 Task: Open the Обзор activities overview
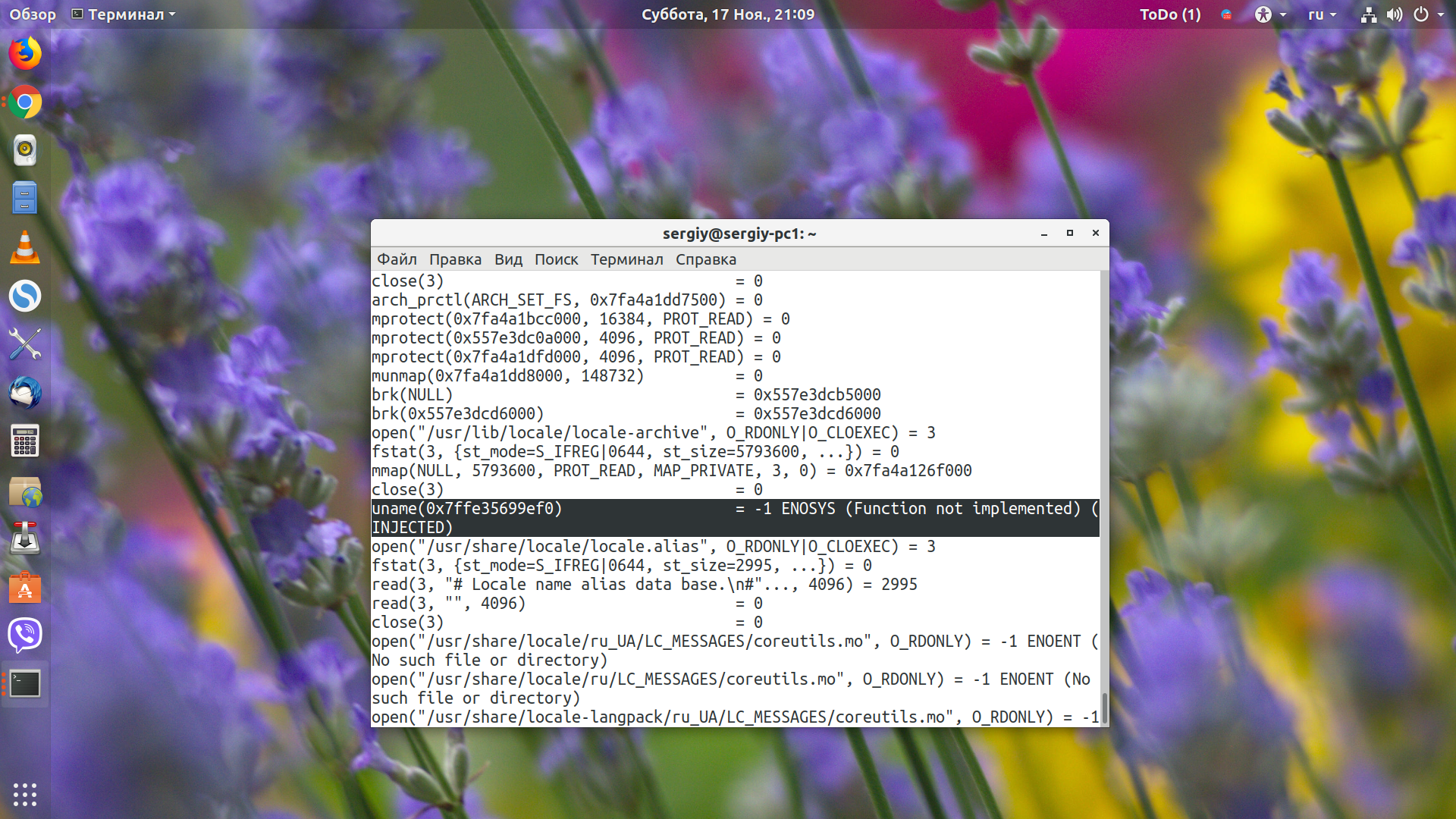(x=33, y=14)
